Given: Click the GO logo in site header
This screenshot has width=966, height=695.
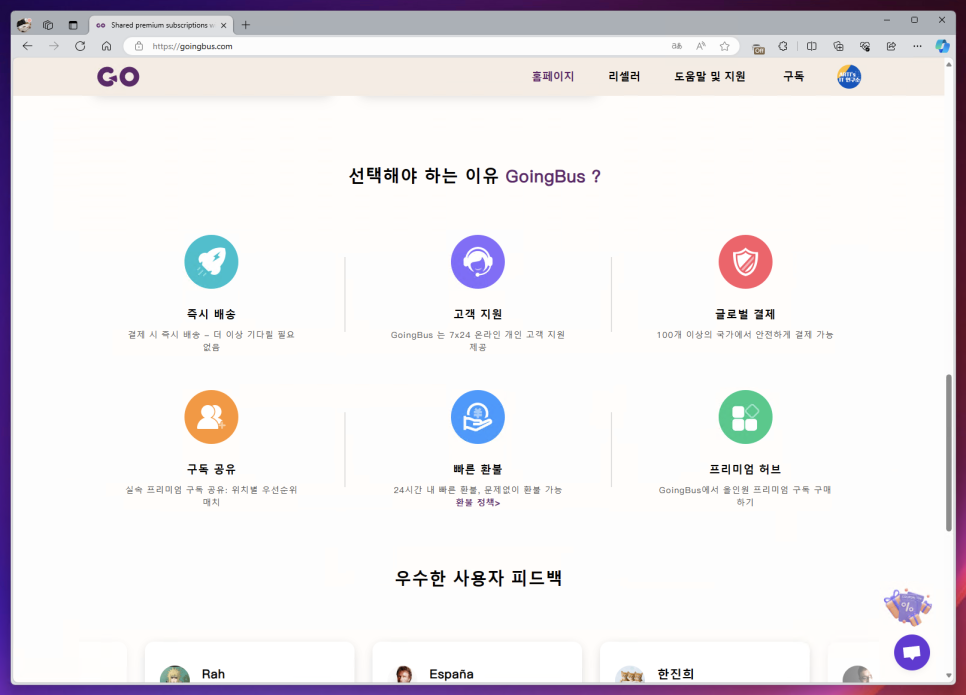Looking at the screenshot, I should pos(118,76).
